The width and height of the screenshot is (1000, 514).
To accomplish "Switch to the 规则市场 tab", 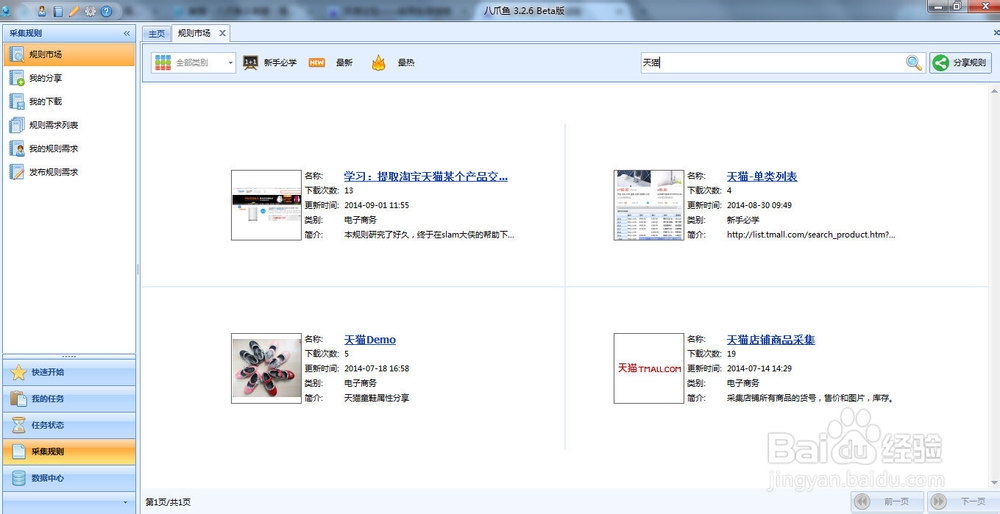I will click(x=194, y=33).
